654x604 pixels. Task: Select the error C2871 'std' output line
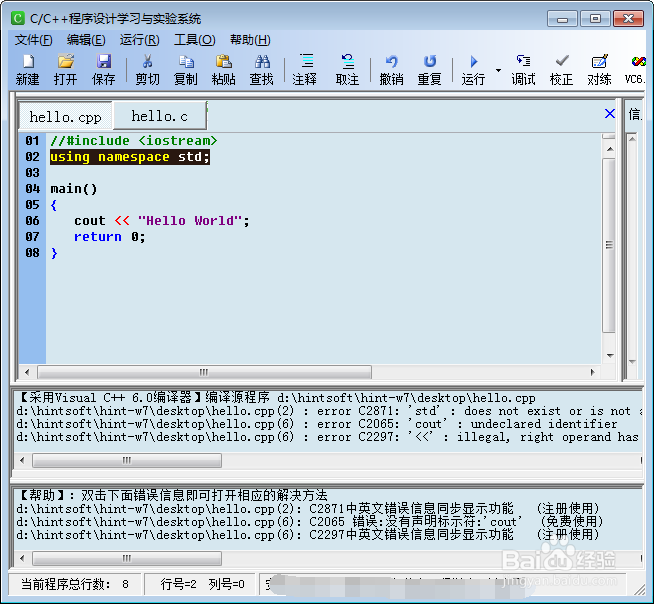point(329,411)
